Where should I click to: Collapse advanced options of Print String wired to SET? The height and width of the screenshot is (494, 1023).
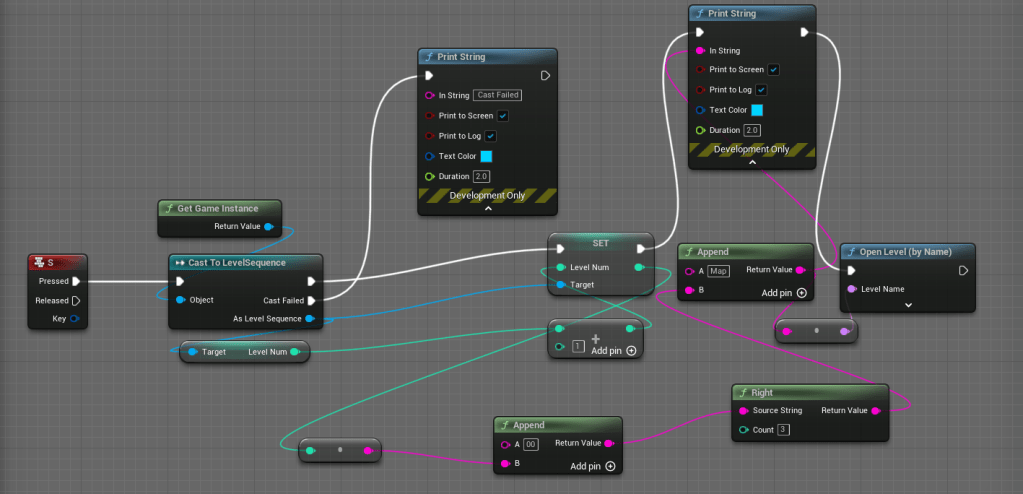click(x=752, y=163)
